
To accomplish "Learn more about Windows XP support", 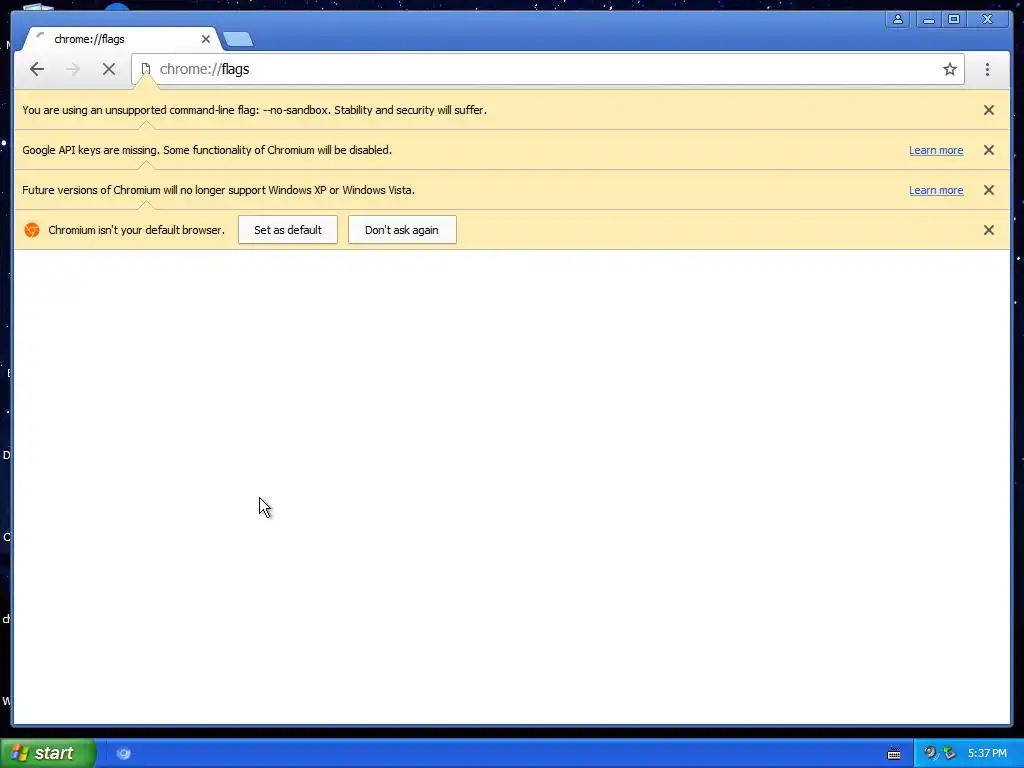I will coord(936,190).
